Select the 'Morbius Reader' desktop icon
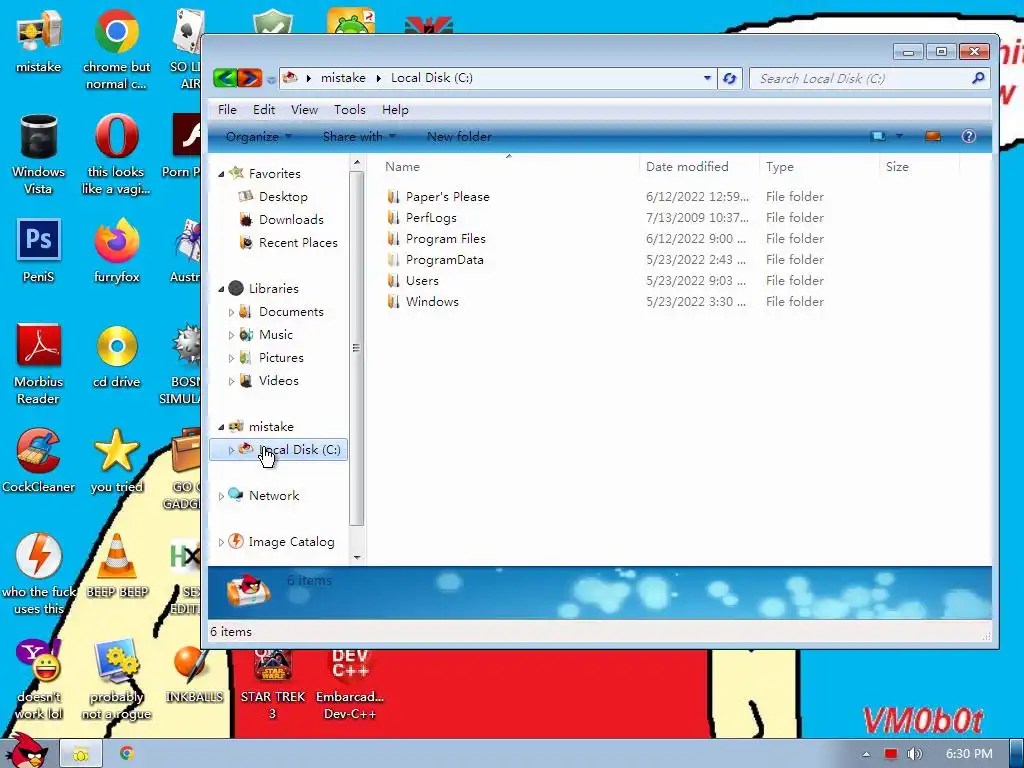This screenshot has width=1024, height=768. click(x=39, y=364)
